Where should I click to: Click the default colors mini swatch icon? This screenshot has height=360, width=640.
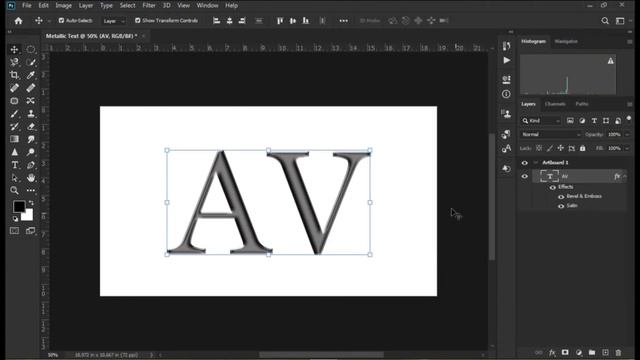(x=15, y=219)
